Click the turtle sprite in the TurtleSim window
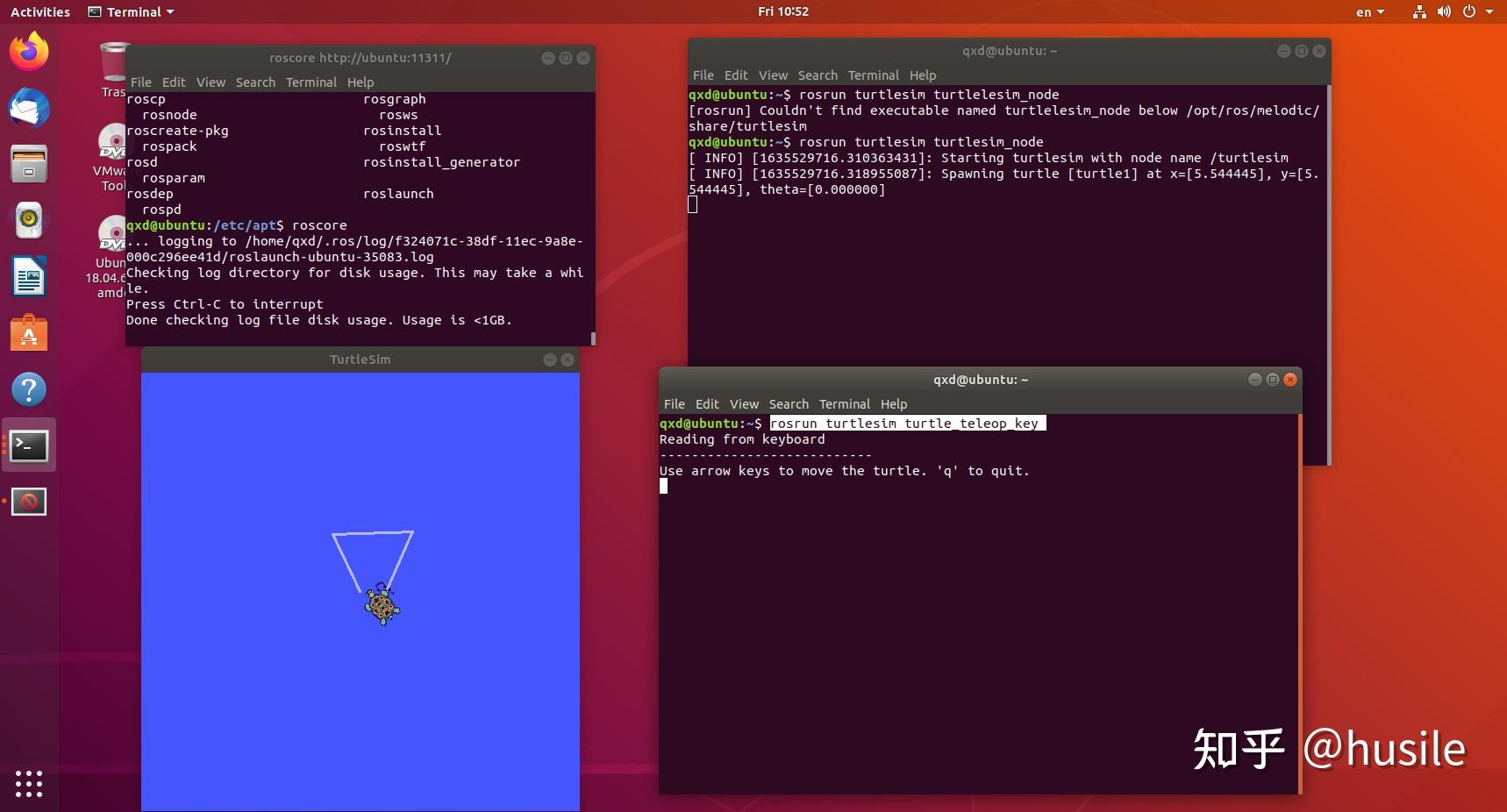This screenshot has height=812, width=1507. click(382, 607)
